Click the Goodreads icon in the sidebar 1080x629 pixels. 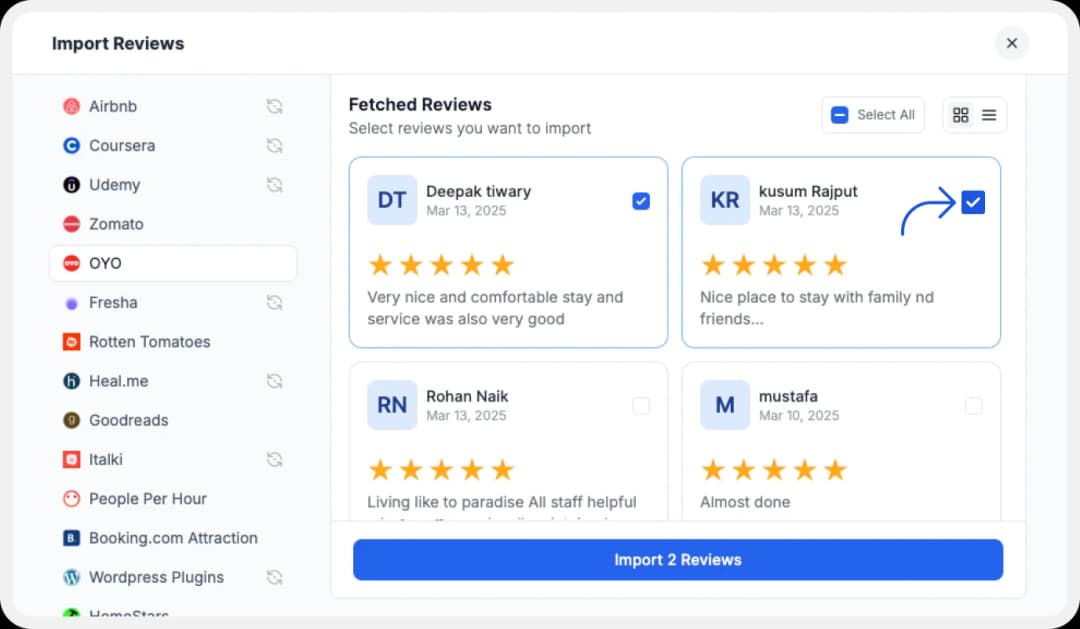click(x=71, y=420)
